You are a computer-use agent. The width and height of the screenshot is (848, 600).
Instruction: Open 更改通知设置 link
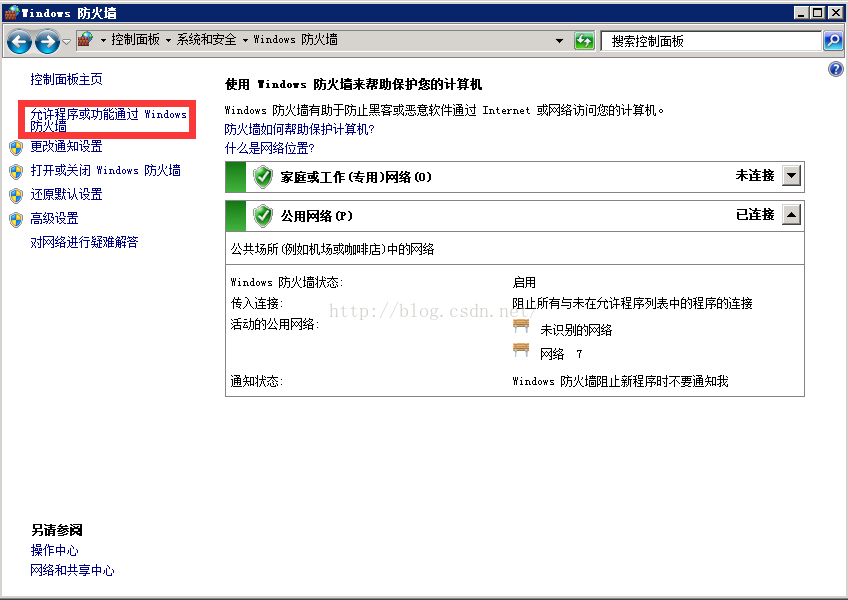pyautogui.click(x=66, y=147)
